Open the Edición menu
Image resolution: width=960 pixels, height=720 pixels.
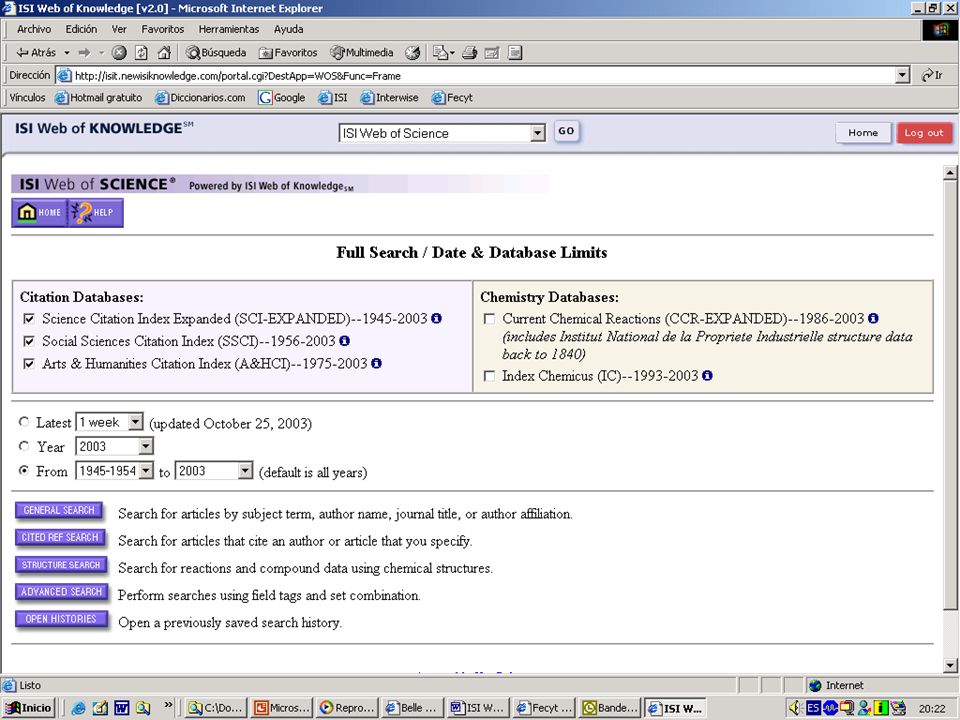pos(81,29)
